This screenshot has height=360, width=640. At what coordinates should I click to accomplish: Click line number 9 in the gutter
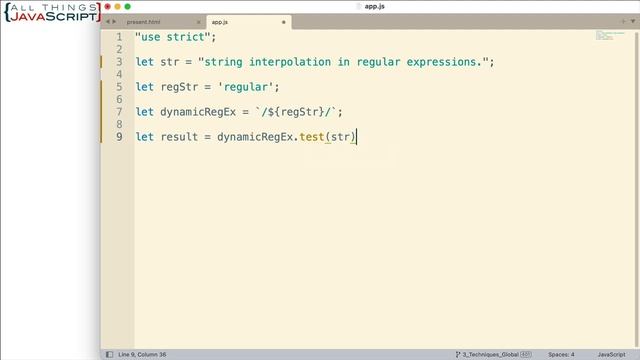click(x=119, y=137)
